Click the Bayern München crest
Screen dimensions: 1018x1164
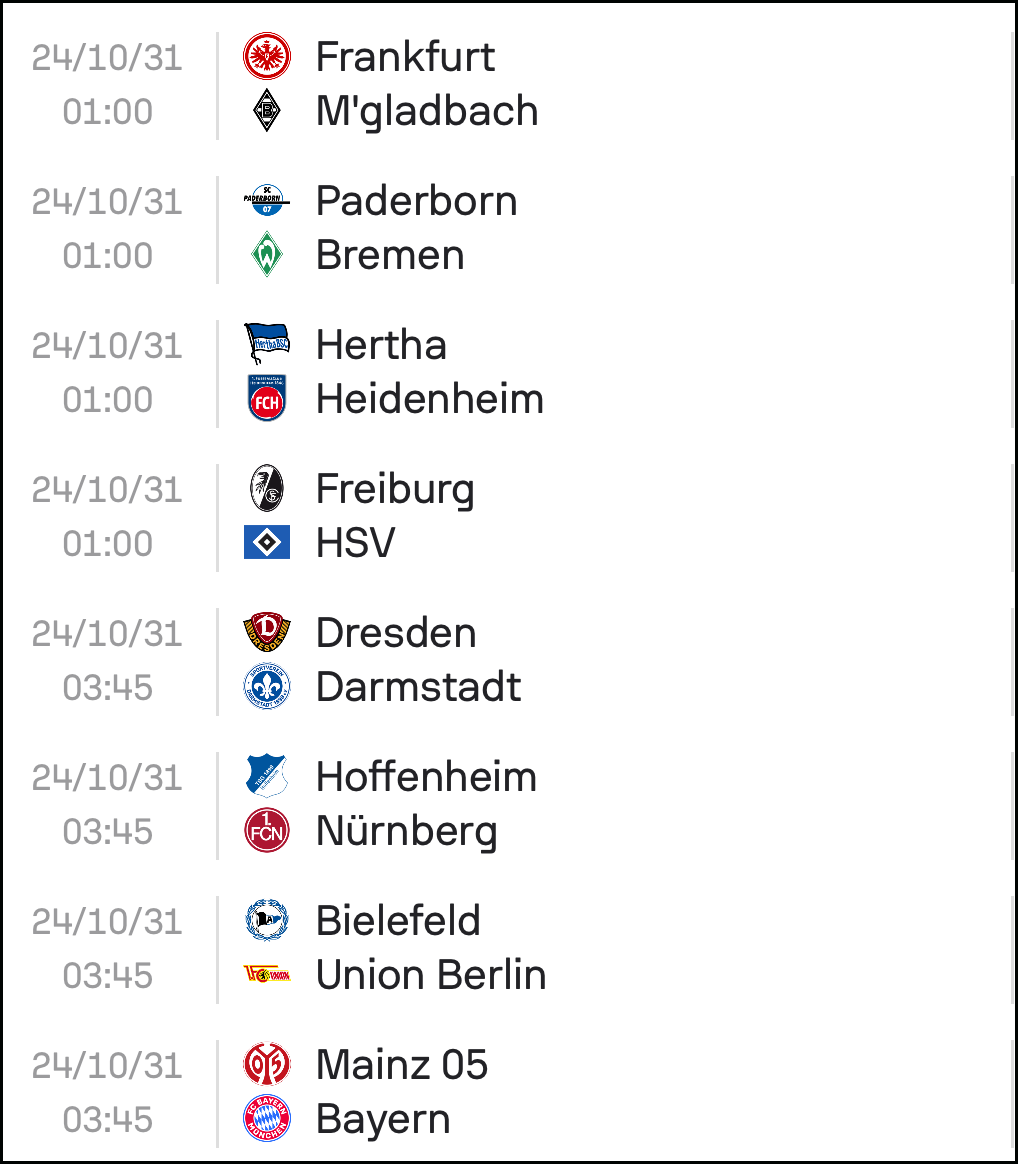(267, 1118)
